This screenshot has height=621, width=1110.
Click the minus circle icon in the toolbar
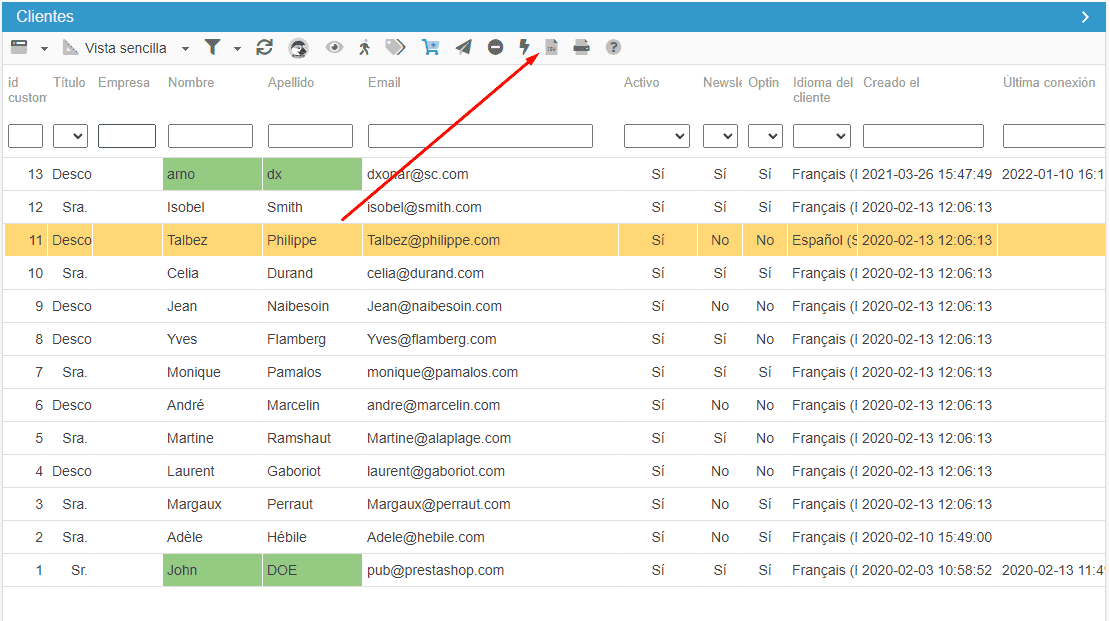coord(496,47)
